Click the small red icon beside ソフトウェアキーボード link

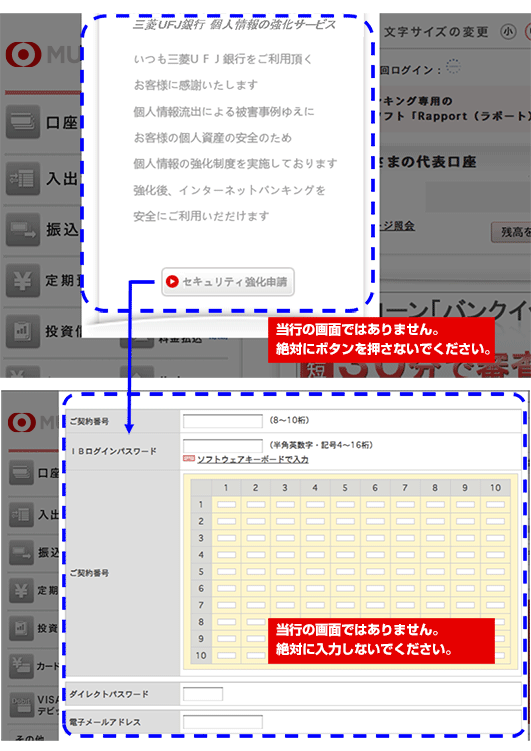189,459
